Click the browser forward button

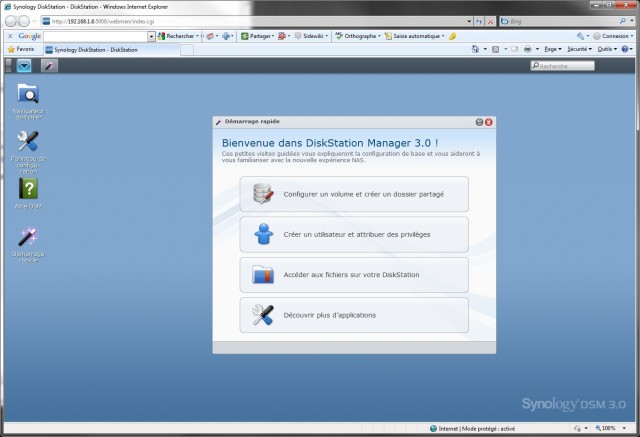tap(24, 21)
